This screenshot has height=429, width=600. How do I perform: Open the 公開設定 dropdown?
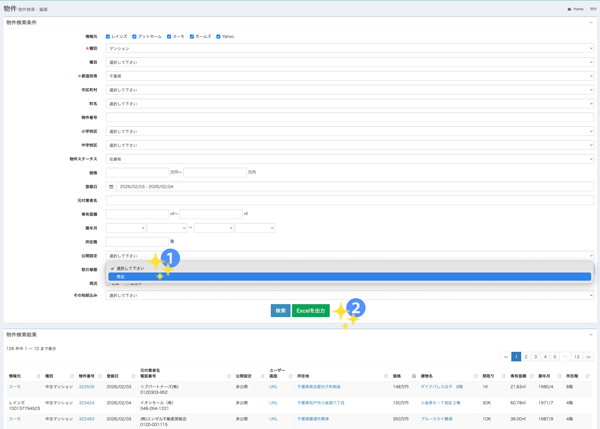point(350,256)
